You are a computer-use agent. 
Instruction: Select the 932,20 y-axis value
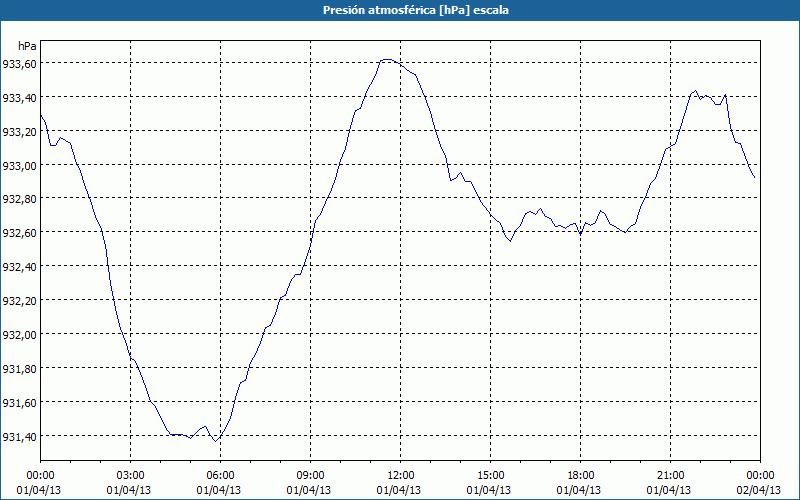pyautogui.click(x=19, y=301)
